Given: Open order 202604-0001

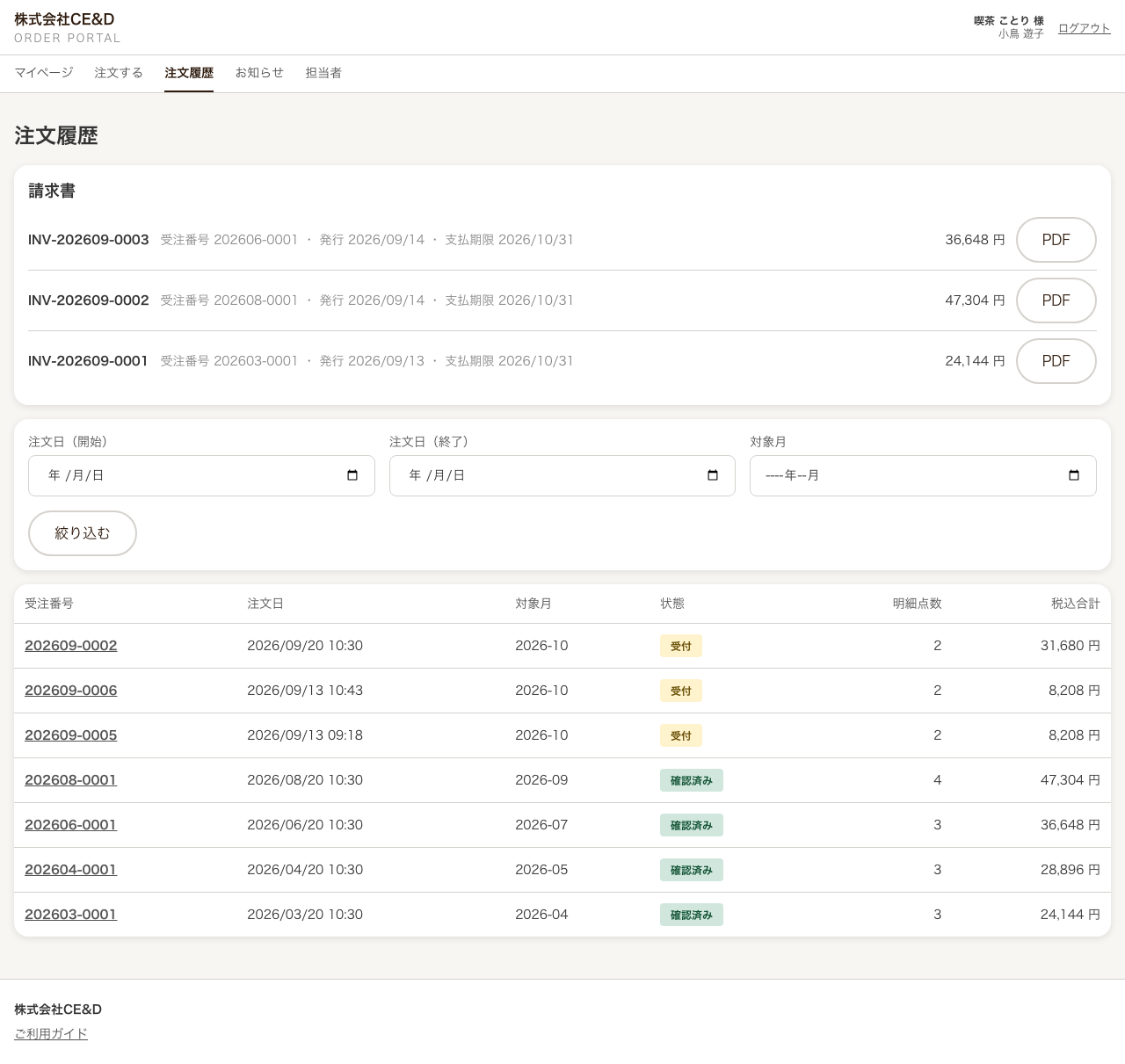Looking at the screenshot, I should (71, 870).
